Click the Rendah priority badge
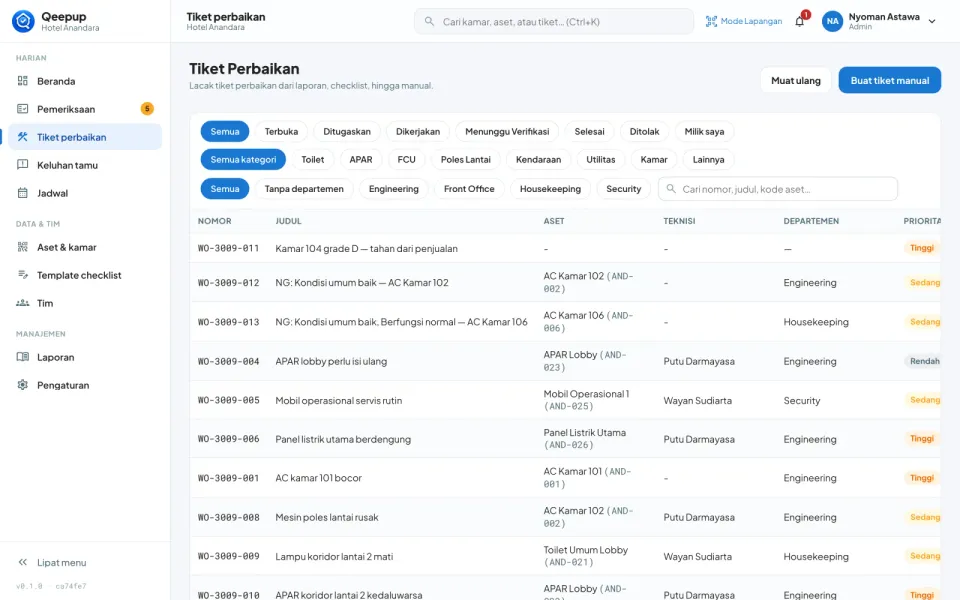 coord(924,361)
